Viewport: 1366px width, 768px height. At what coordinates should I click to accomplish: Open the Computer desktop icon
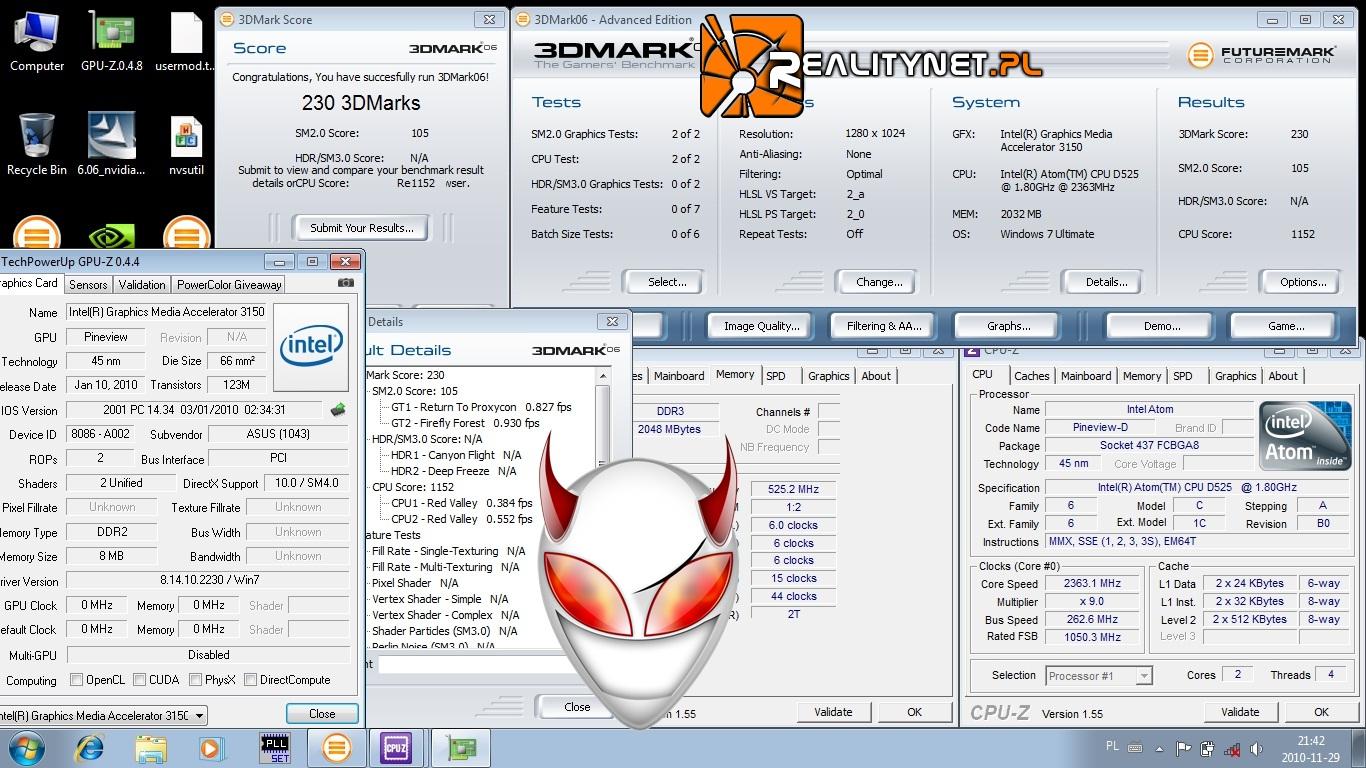tap(37, 41)
